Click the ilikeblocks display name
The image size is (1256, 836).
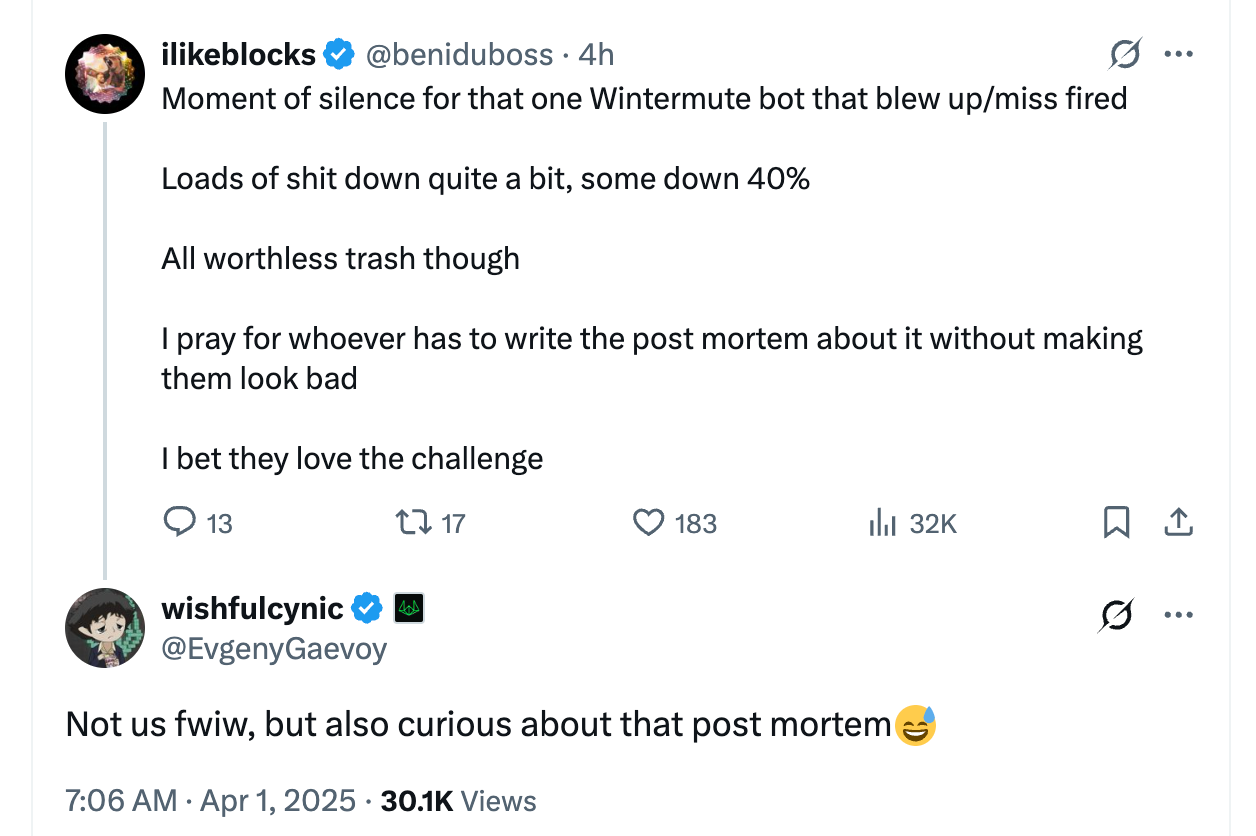(238, 54)
